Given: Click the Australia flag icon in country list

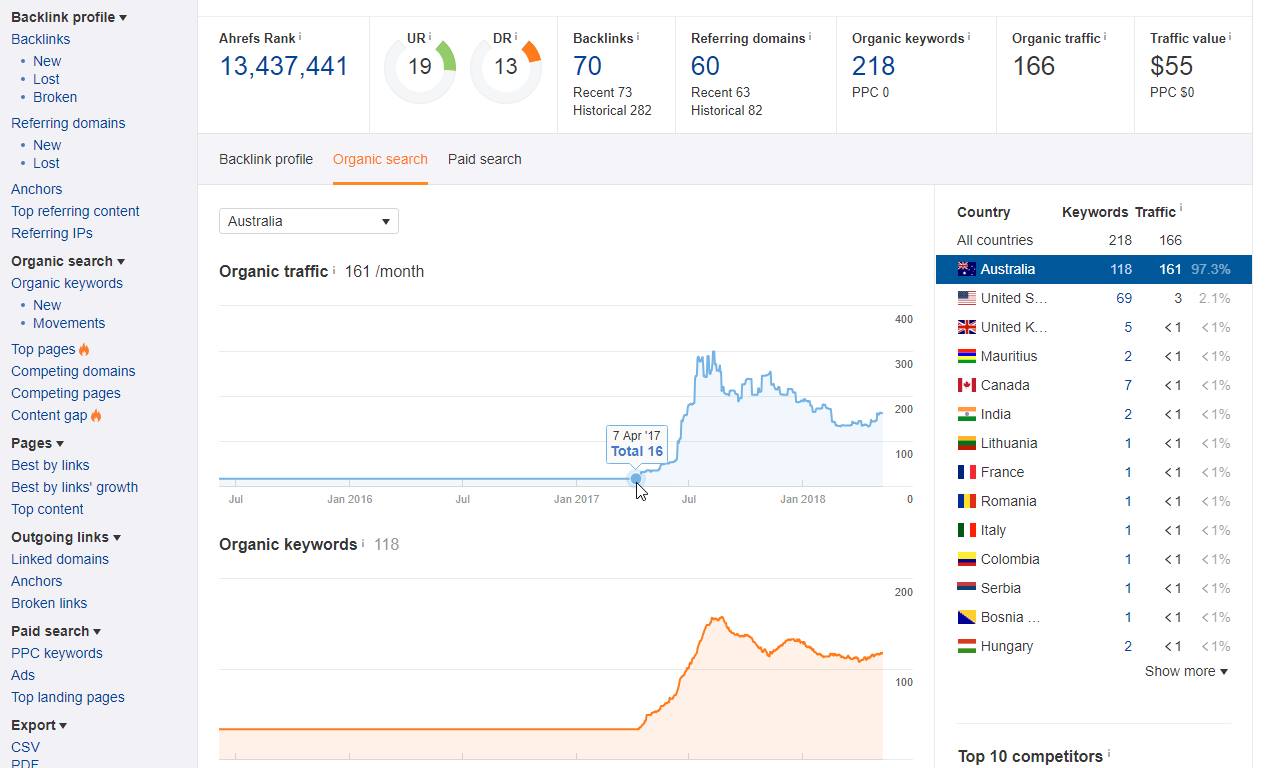Looking at the screenshot, I should click(x=966, y=269).
